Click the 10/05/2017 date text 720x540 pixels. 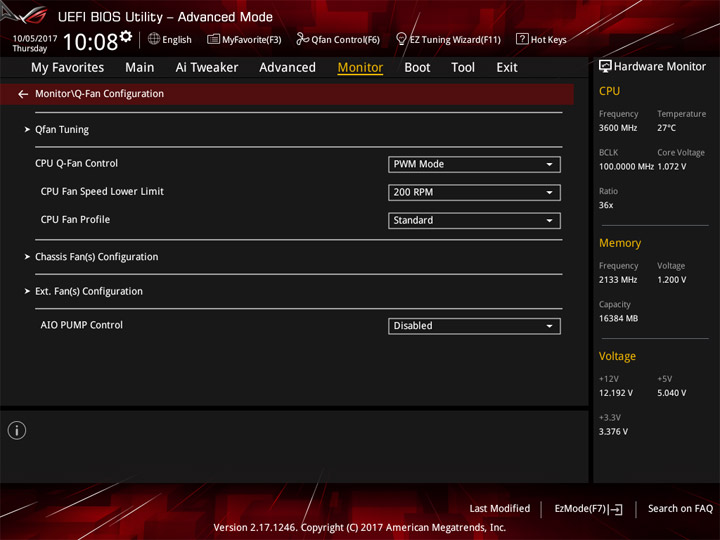[35, 39]
